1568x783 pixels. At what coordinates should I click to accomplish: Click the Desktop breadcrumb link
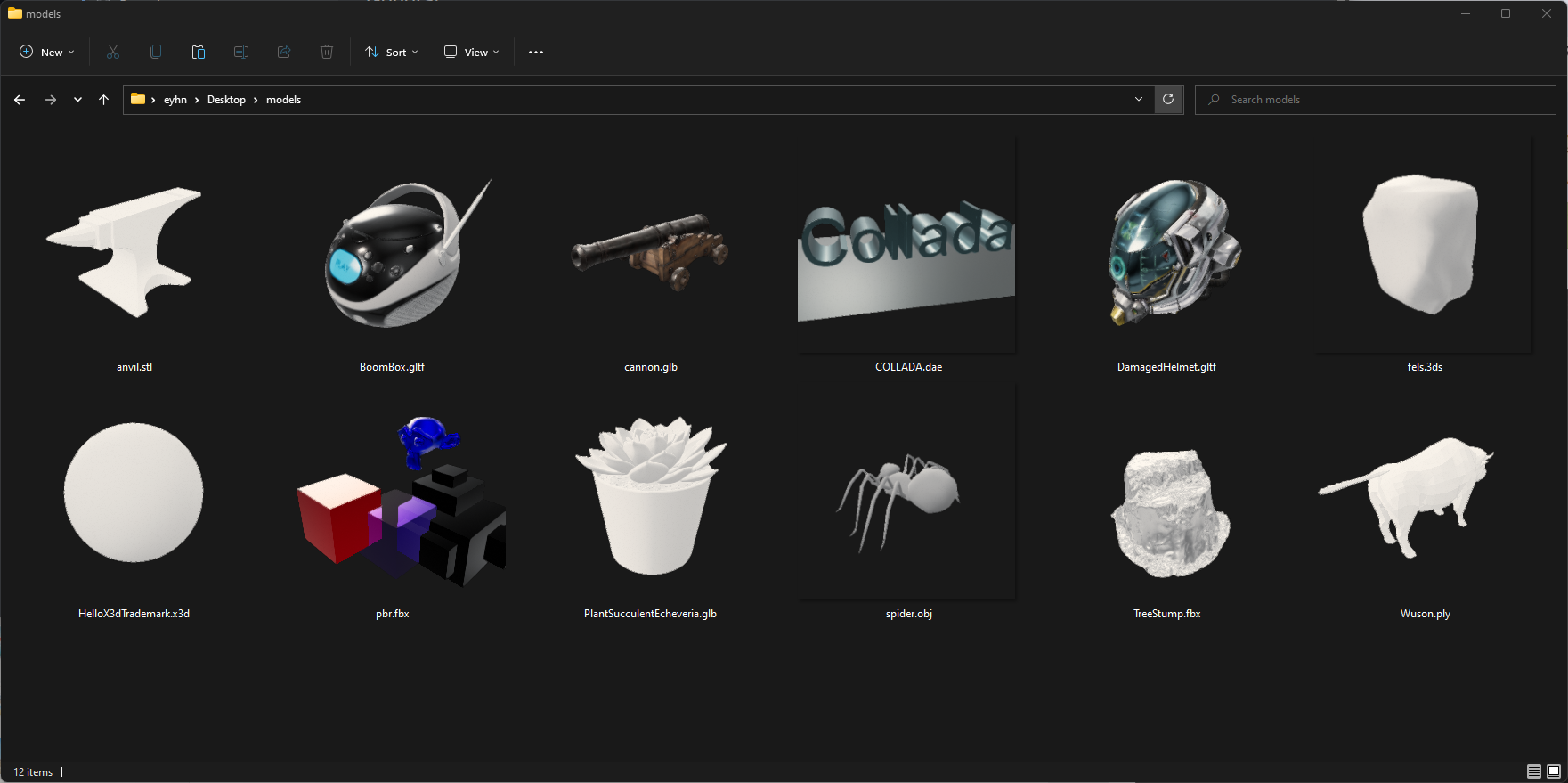coord(226,100)
